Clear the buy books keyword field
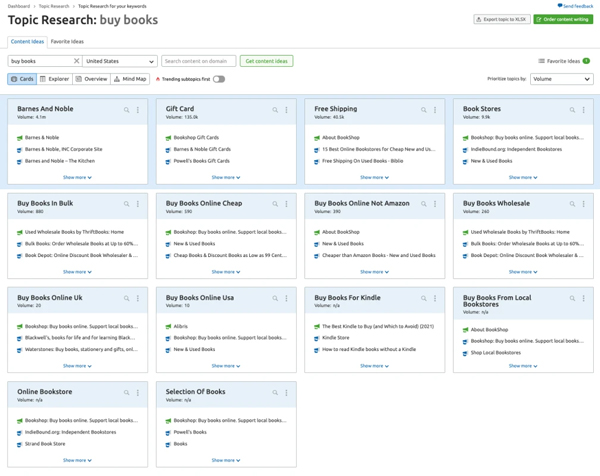Screen dimensions: 600x476 click(77, 61)
